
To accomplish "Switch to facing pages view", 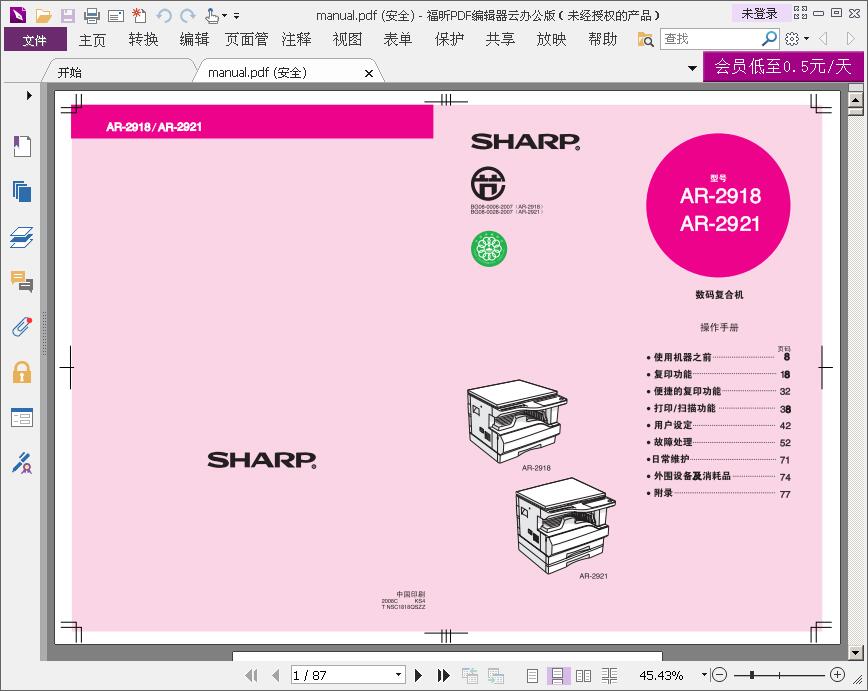I will [583, 675].
